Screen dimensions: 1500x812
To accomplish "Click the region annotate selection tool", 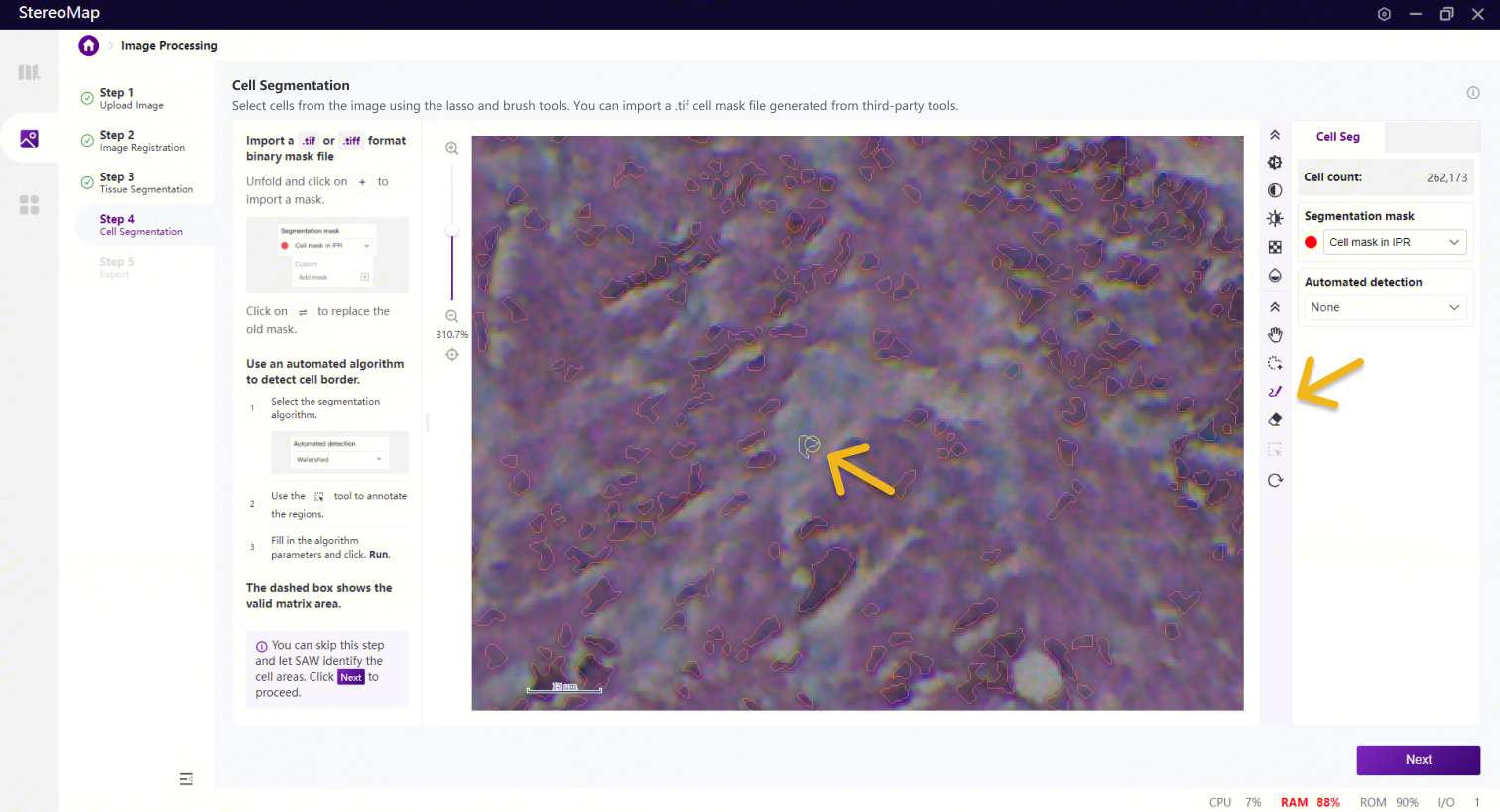I will tap(1275, 450).
